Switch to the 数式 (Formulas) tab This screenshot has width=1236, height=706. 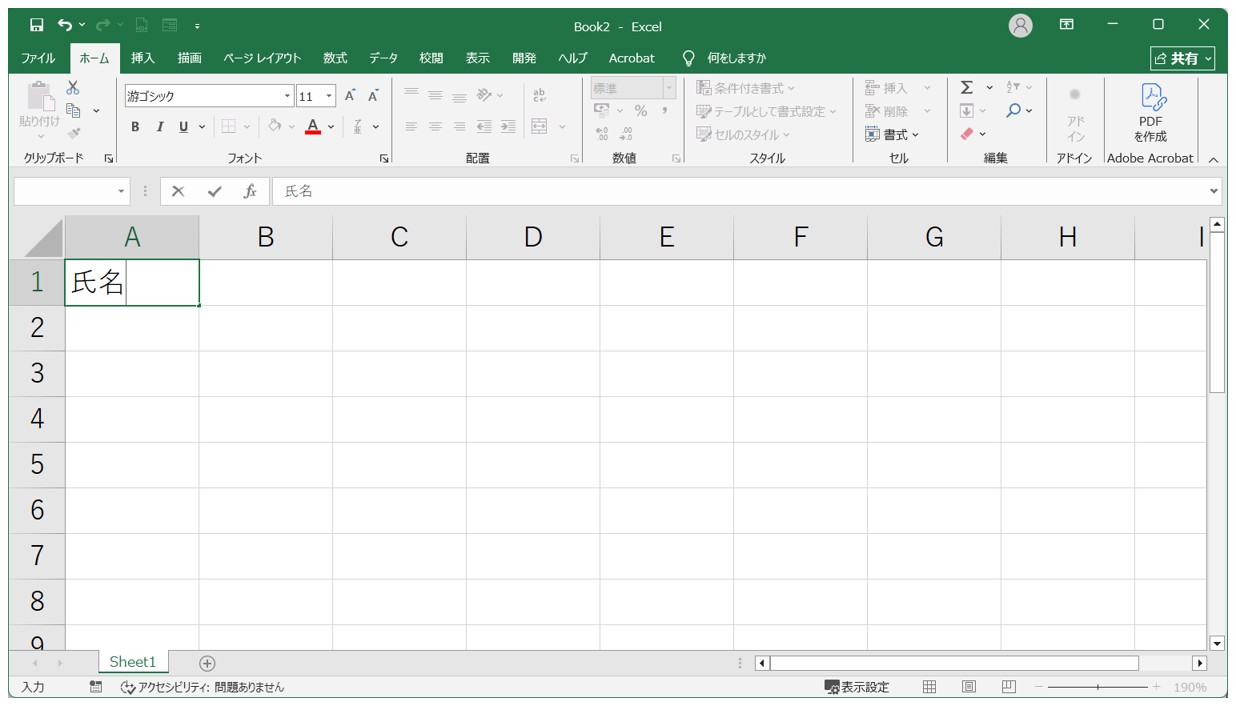click(335, 58)
